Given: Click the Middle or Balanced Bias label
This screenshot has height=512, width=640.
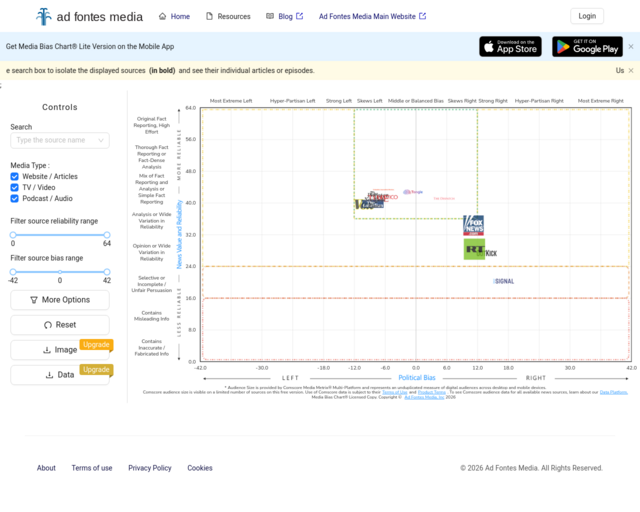Looking at the screenshot, I should coord(416,101).
